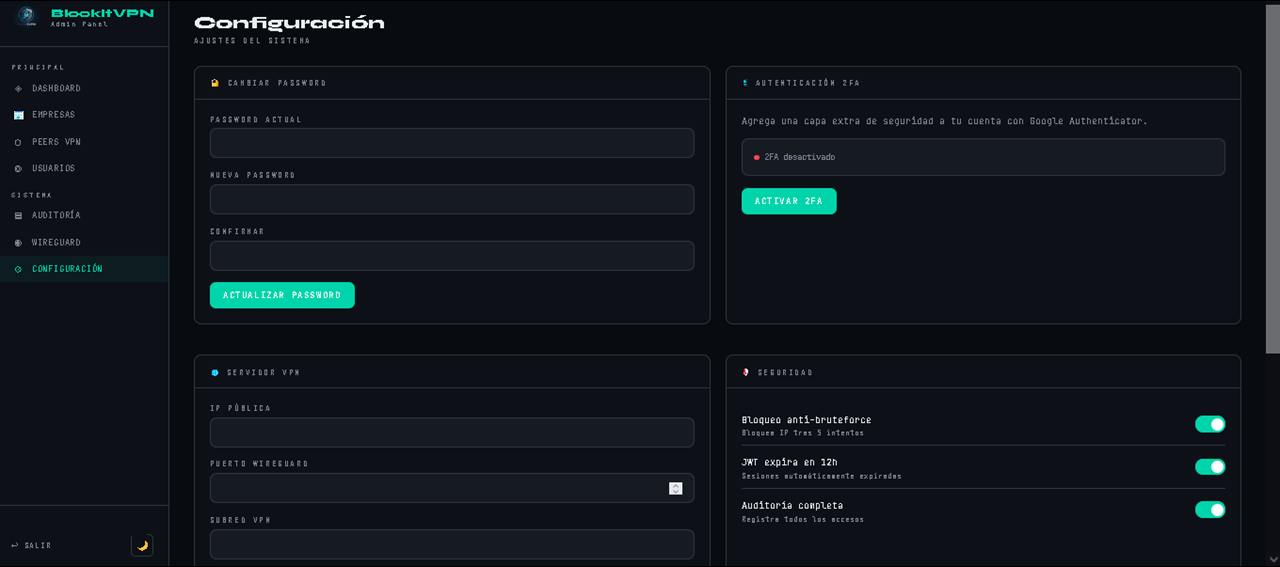Click Activar 2FA button
This screenshot has height=567, width=1280.
pyautogui.click(x=789, y=201)
